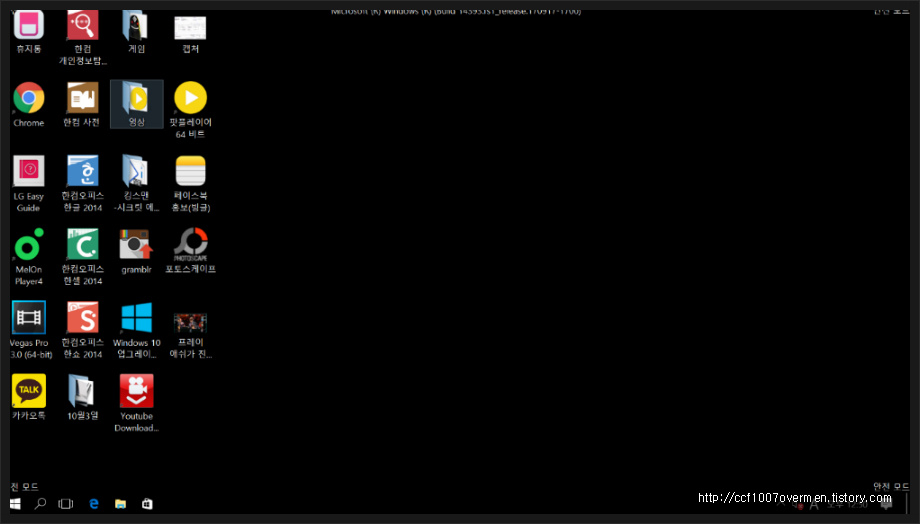The height and width of the screenshot is (524, 920).
Task: Select the Chrome desktop shortcut
Action: click(x=29, y=97)
